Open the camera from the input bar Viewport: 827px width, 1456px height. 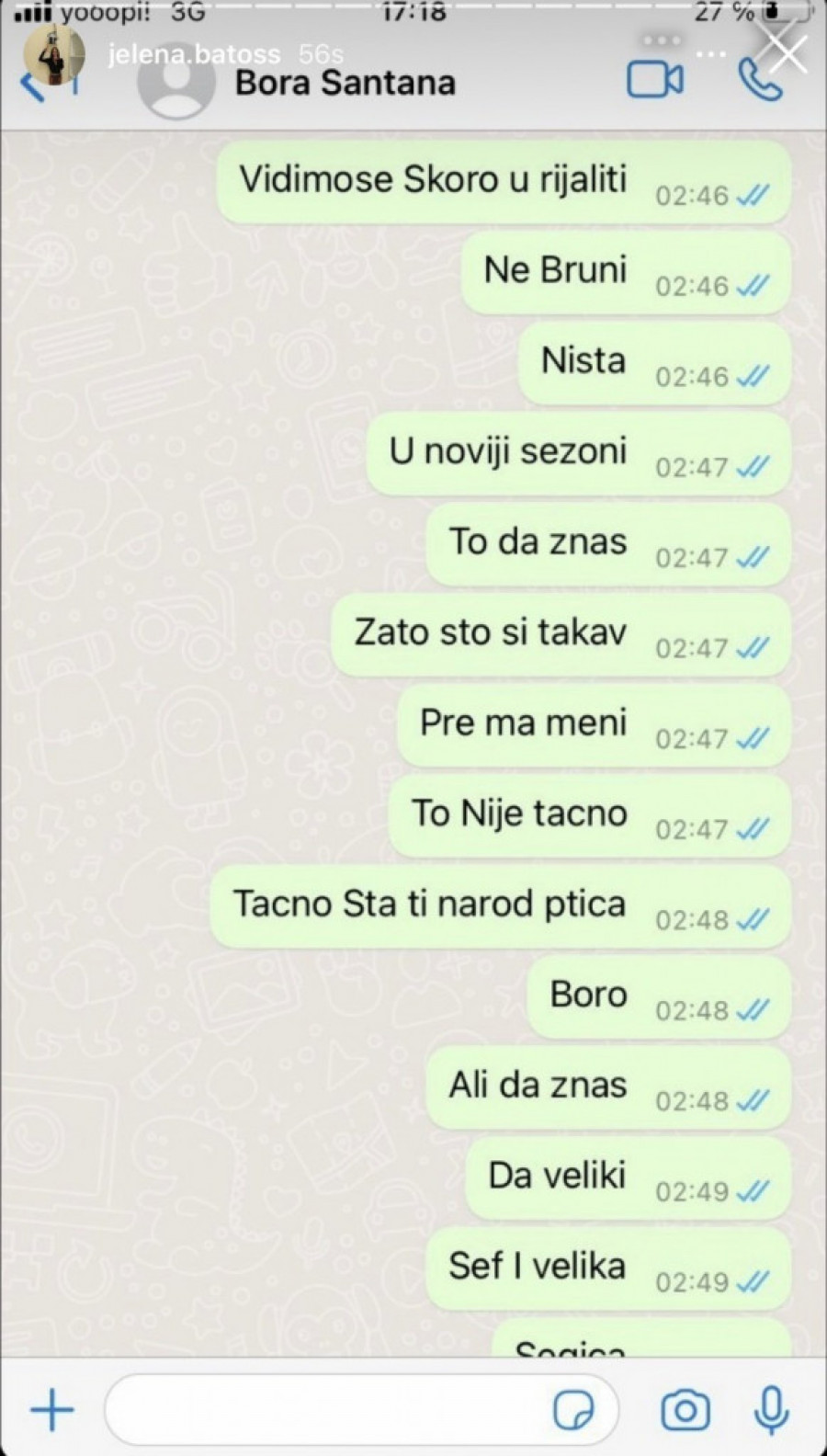pyautogui.click(x=685, y=1409)
